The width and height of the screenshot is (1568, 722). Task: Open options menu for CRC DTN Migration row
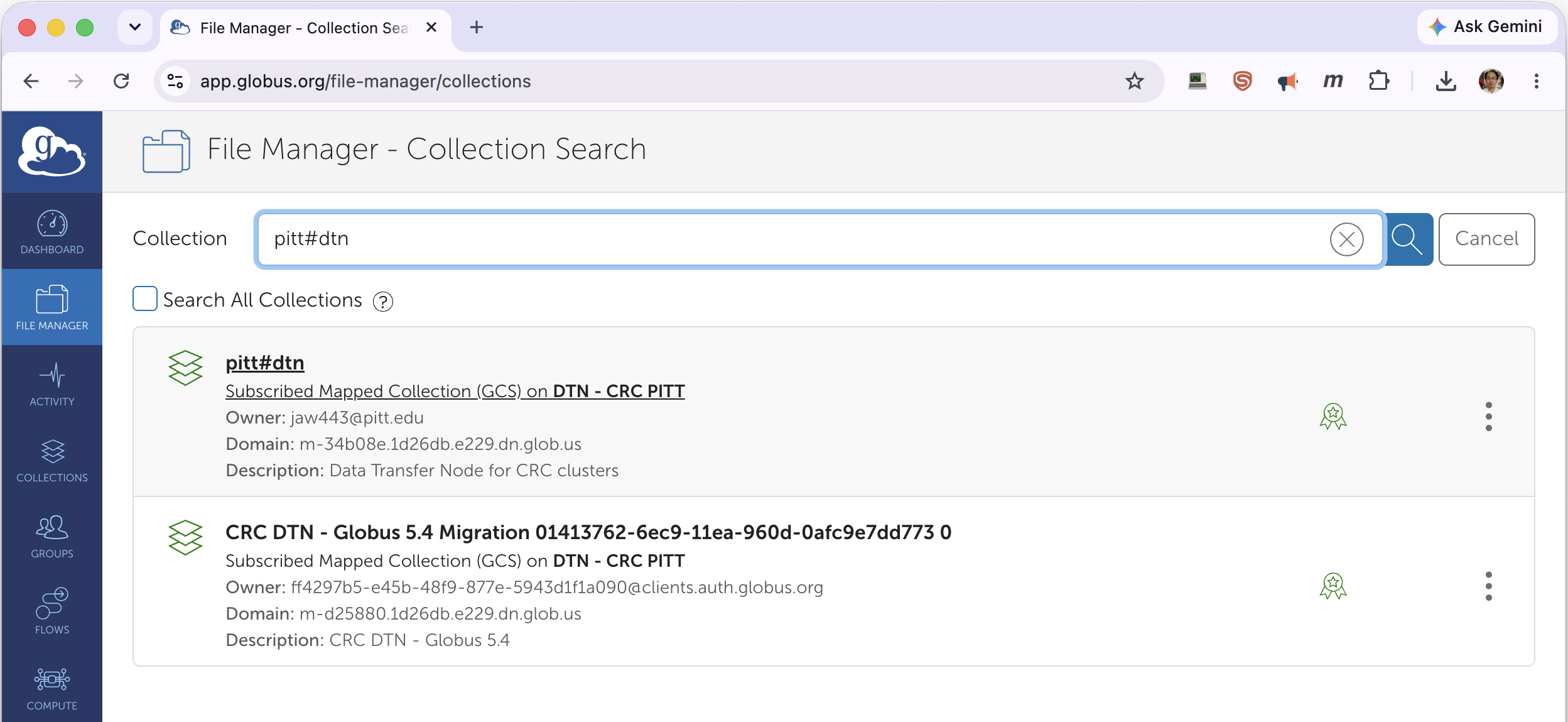[x=1488, y=586]
